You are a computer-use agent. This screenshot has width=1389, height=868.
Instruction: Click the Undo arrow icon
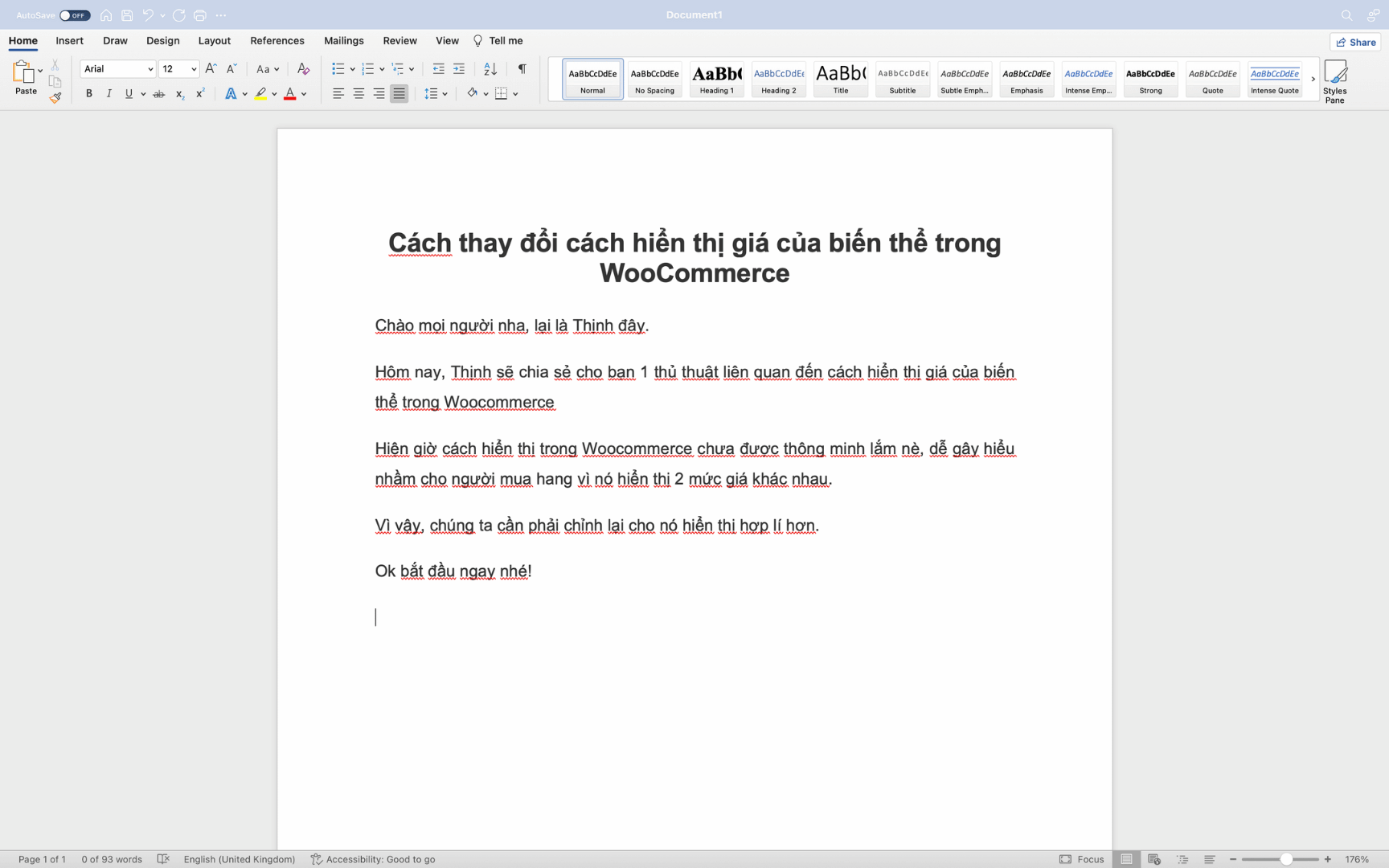pos(148,15)
